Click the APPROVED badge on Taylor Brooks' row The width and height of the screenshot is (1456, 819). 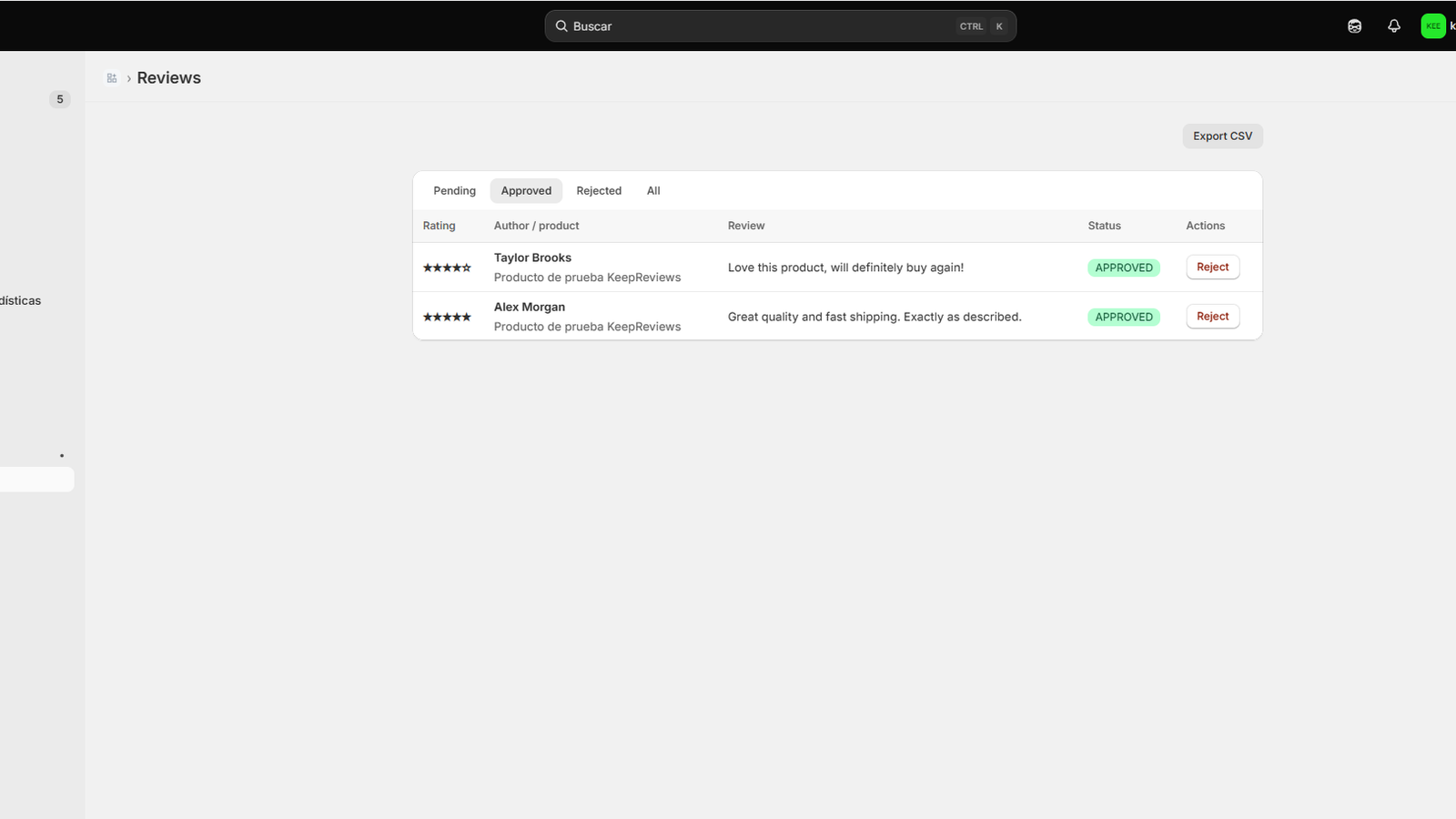pos(1124,268)
